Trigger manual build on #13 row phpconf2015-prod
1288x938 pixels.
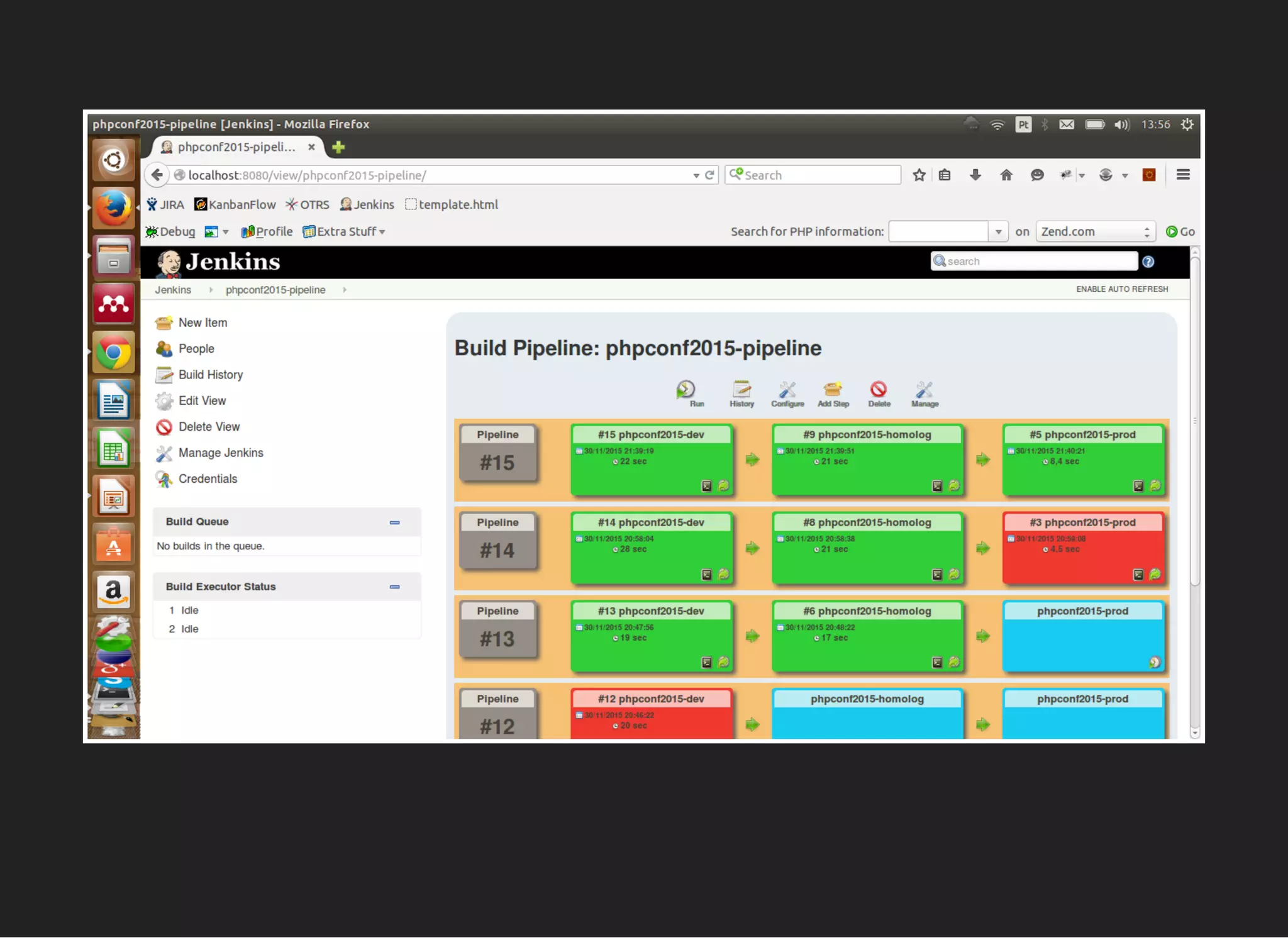click(1155, 662)
